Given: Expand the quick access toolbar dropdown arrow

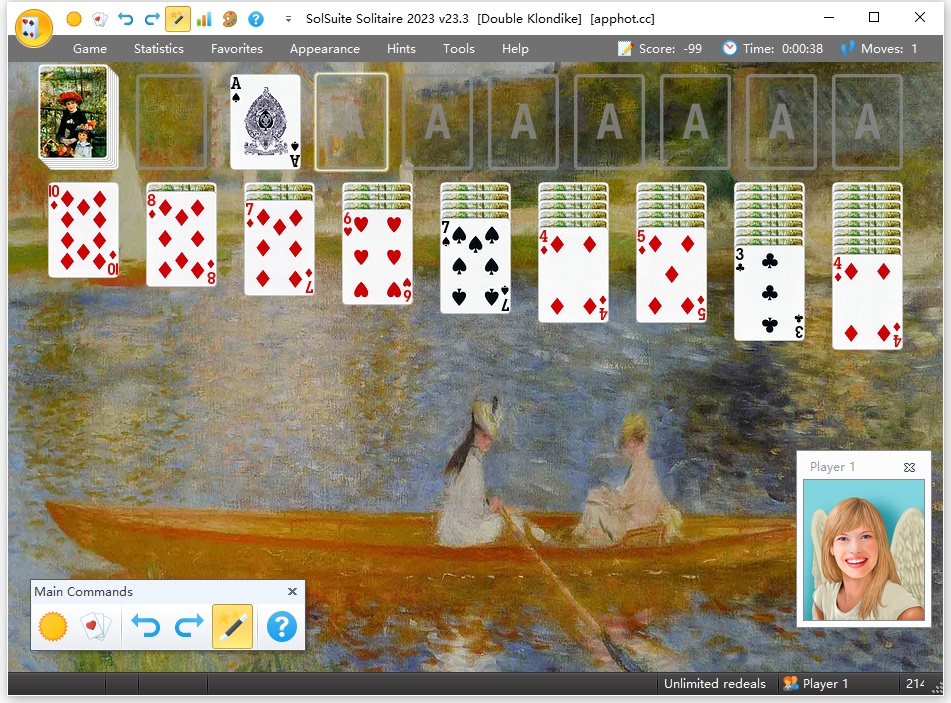Looking at the screenshot, I should coord(288,19).
